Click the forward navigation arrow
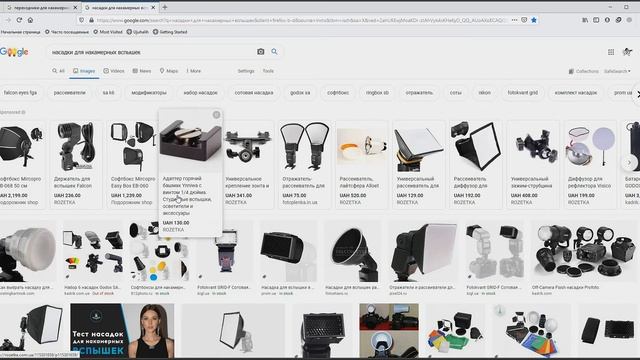Image resolution: width=640 pixels, height=360 pixels. [x=8, y=20]
